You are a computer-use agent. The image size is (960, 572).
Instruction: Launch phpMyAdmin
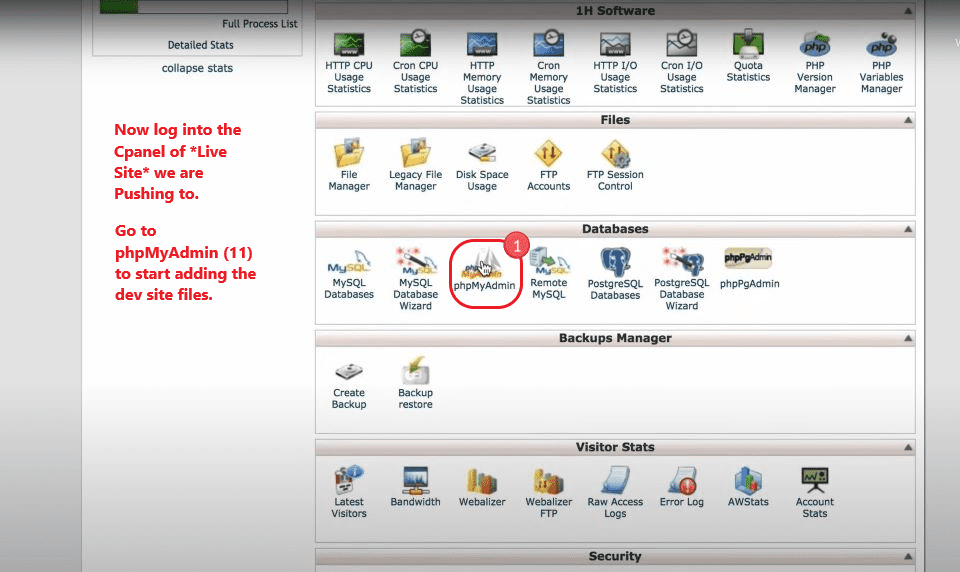point(484,269)
